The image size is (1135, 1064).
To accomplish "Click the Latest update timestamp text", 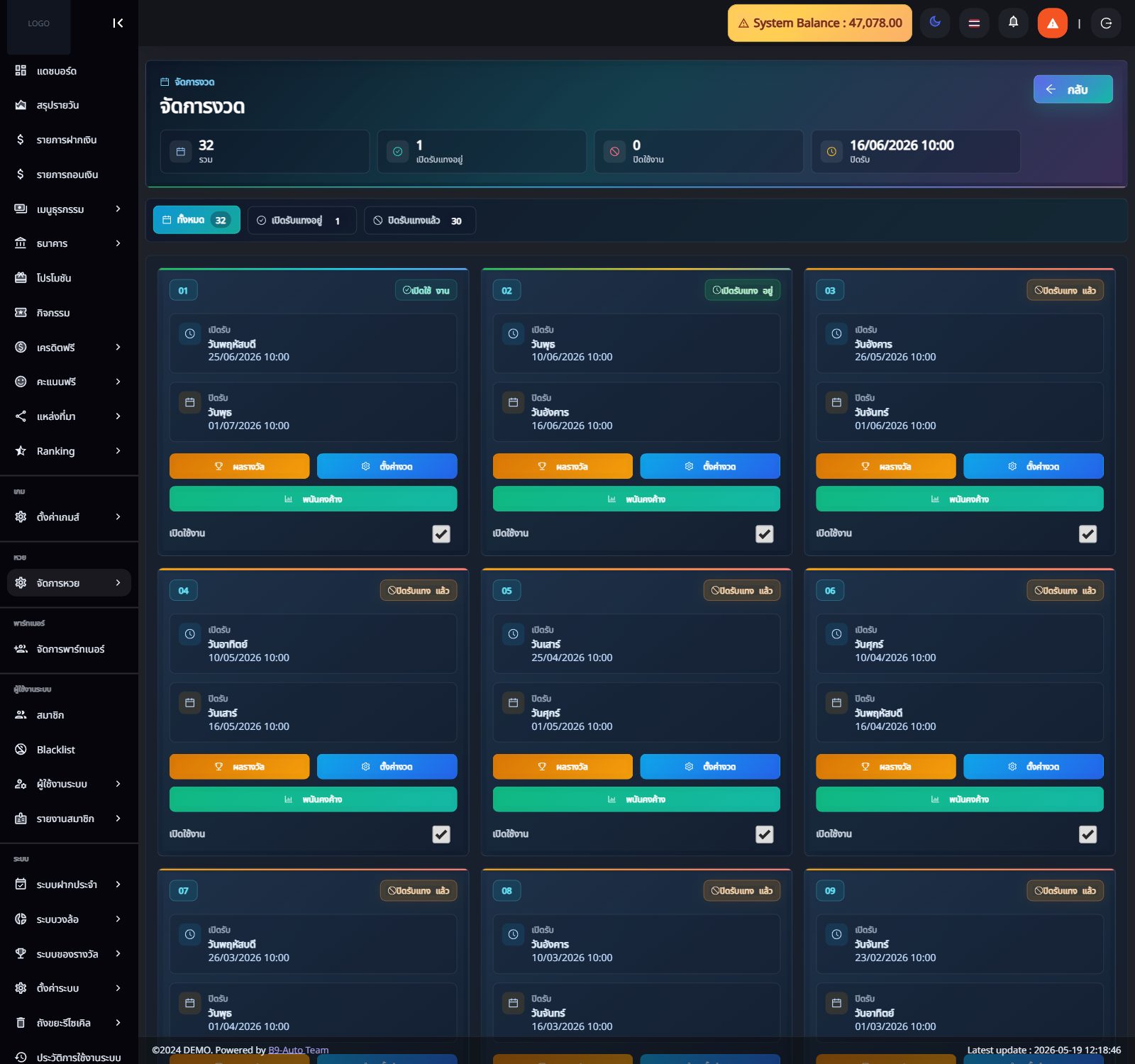I will coord(1044,1050).
